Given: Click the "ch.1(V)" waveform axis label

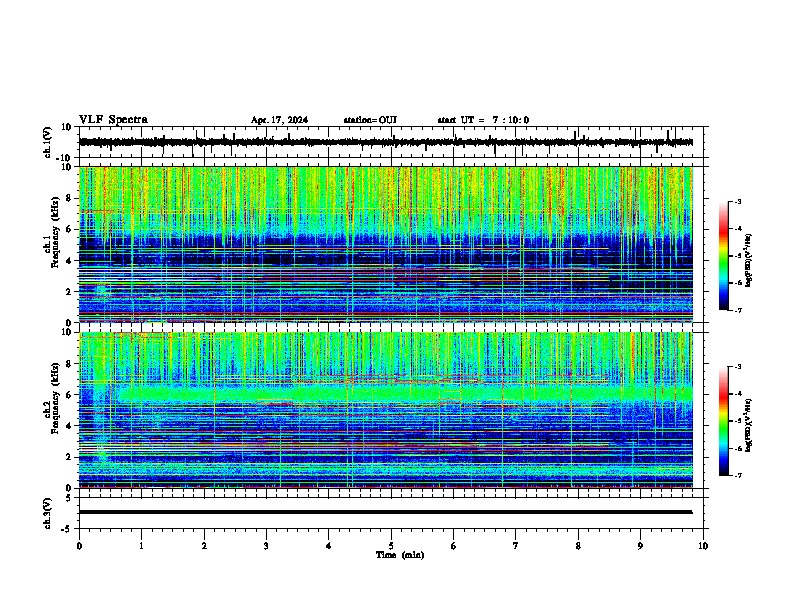Looking at the screenshot, I should pos(48,142).
